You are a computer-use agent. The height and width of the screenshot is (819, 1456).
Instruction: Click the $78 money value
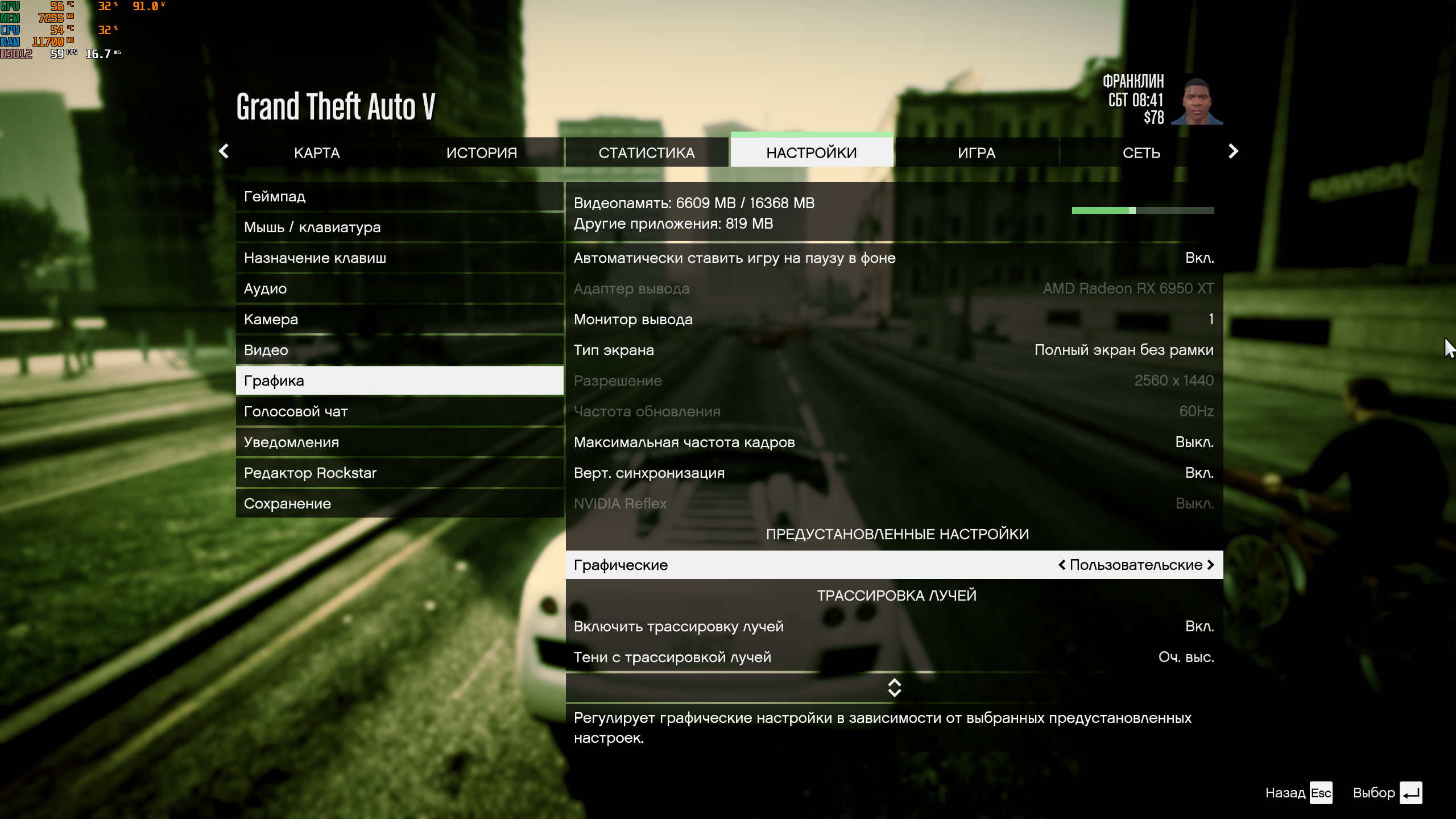[x=1154, y=118]
